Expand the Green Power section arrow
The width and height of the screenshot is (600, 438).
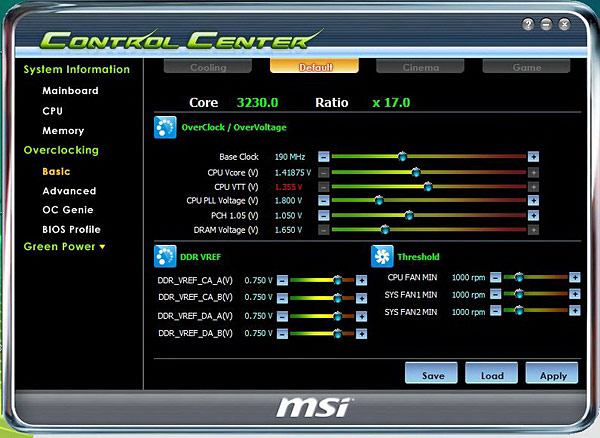[102, 247]
